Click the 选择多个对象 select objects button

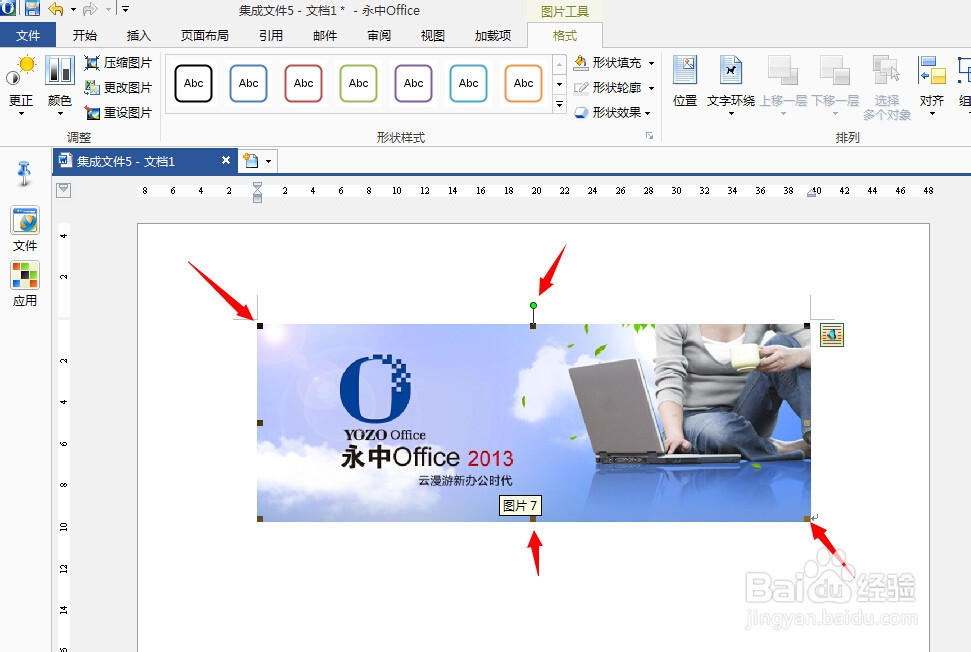(887, 87)
